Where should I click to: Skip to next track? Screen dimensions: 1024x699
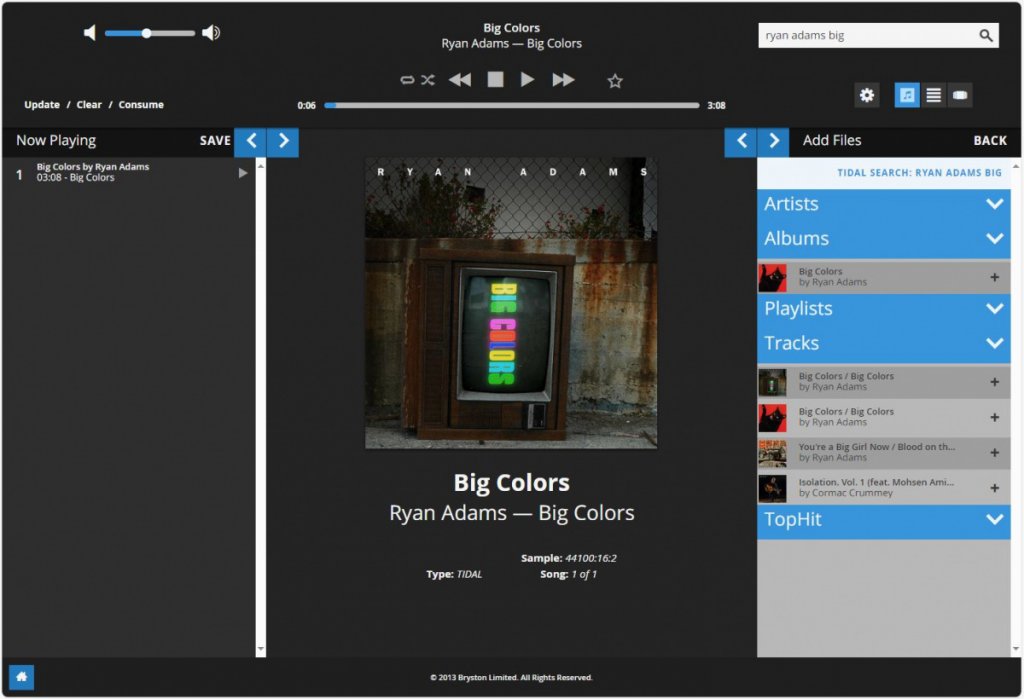563,80
